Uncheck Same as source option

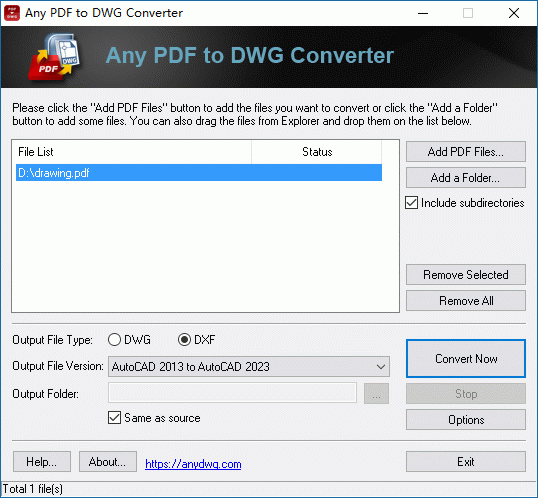click(114, 418)
